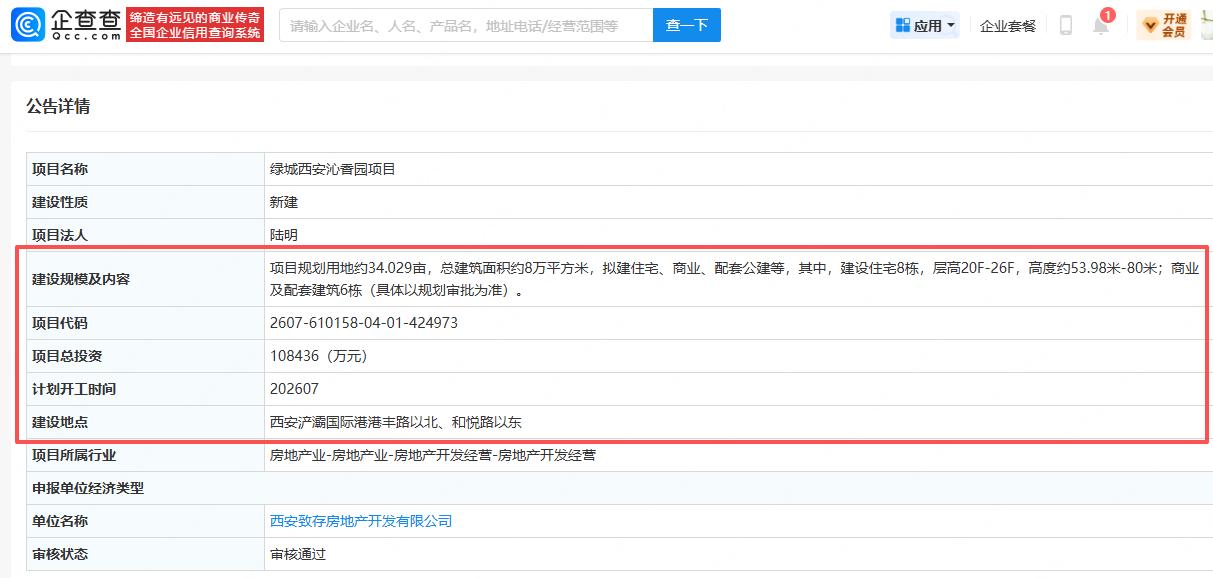Click the 项目法人 label cell
Image resolution: width=1213 pixels, height=578 pixels.
pos(145,235)
